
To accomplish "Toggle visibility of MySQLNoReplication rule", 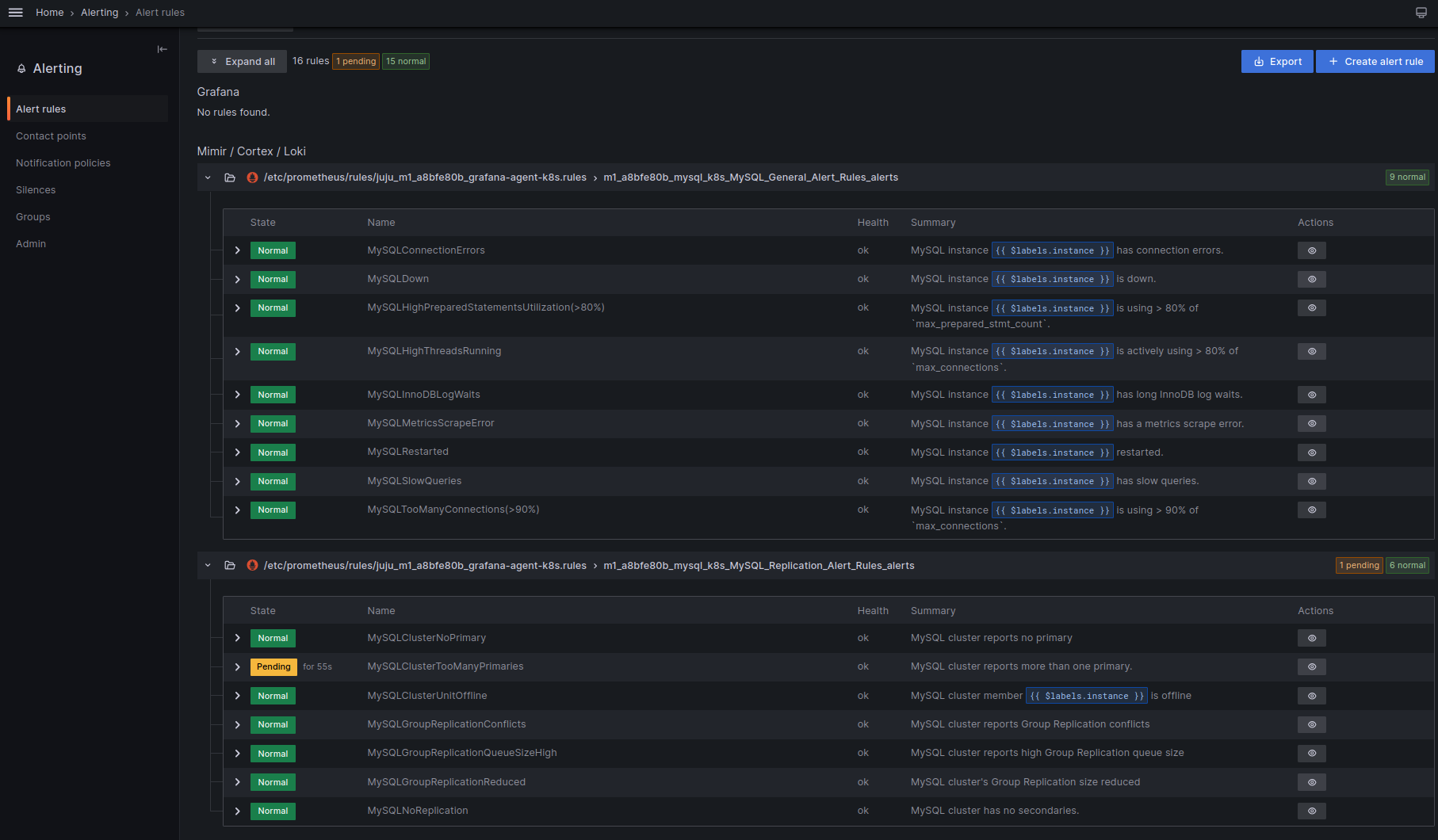I will (1311, 811).
